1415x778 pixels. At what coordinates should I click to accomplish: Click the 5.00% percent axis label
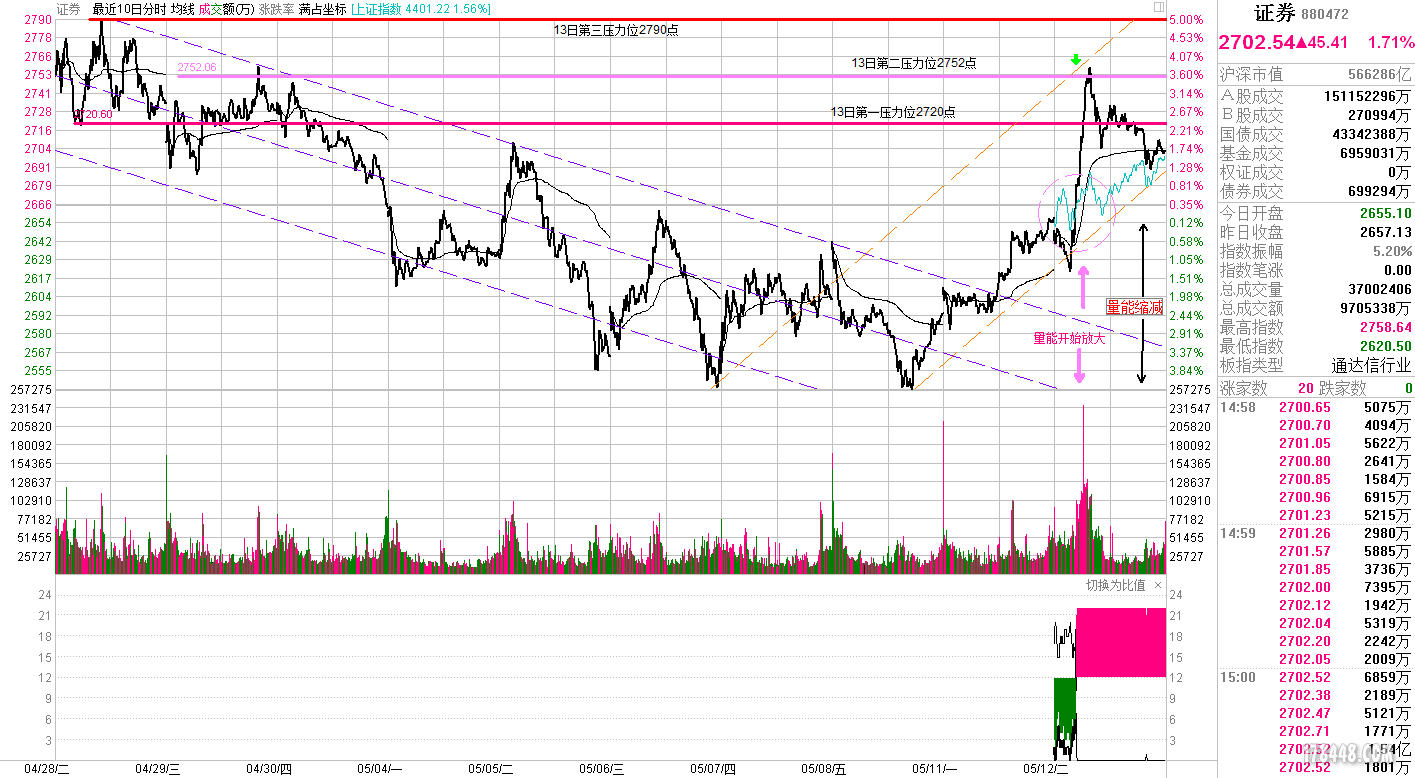pyautogui.click(x=1185, y=19)
